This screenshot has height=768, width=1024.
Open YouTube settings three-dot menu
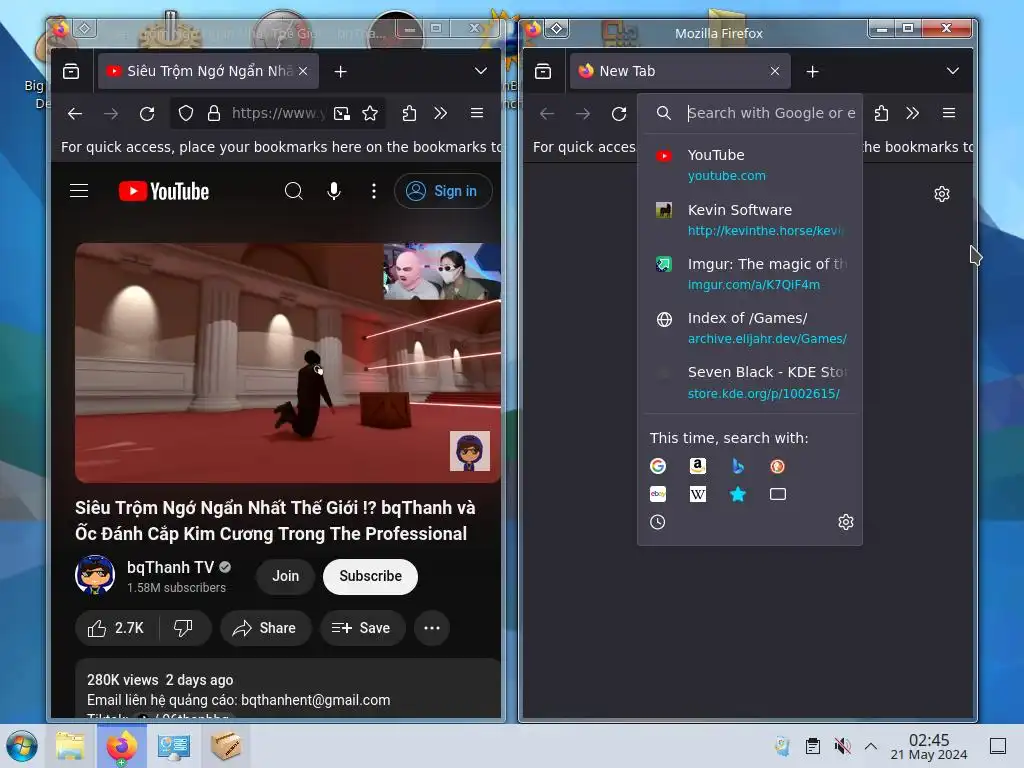pos(374,191)
